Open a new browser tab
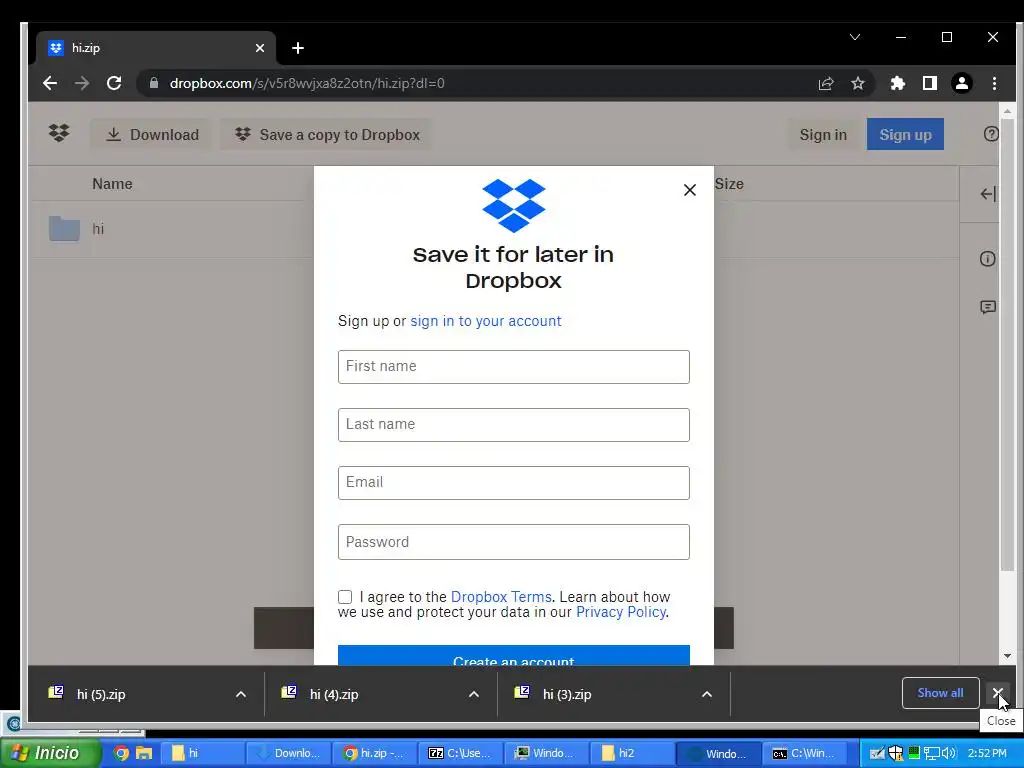The image size is (1024, 768). point(298,48)
